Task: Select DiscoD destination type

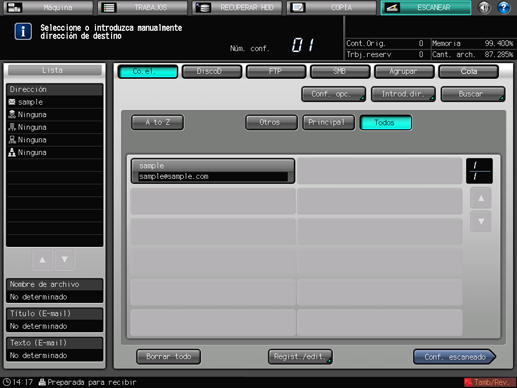Action: [212, 71]
